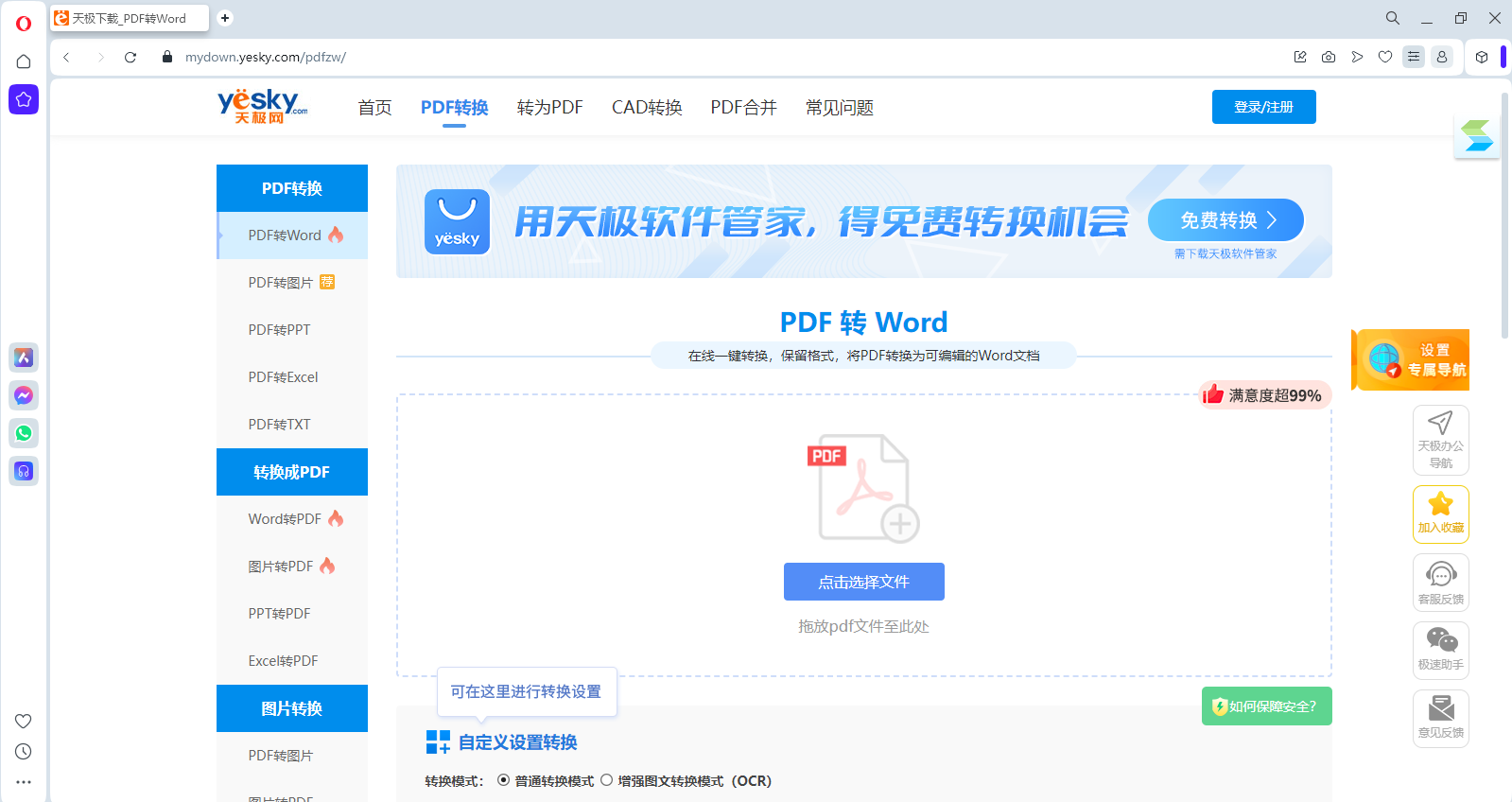Click the 点击选择文件 button
The image size is (1512, 802).
pyautogui.click(x=863, y=582)
